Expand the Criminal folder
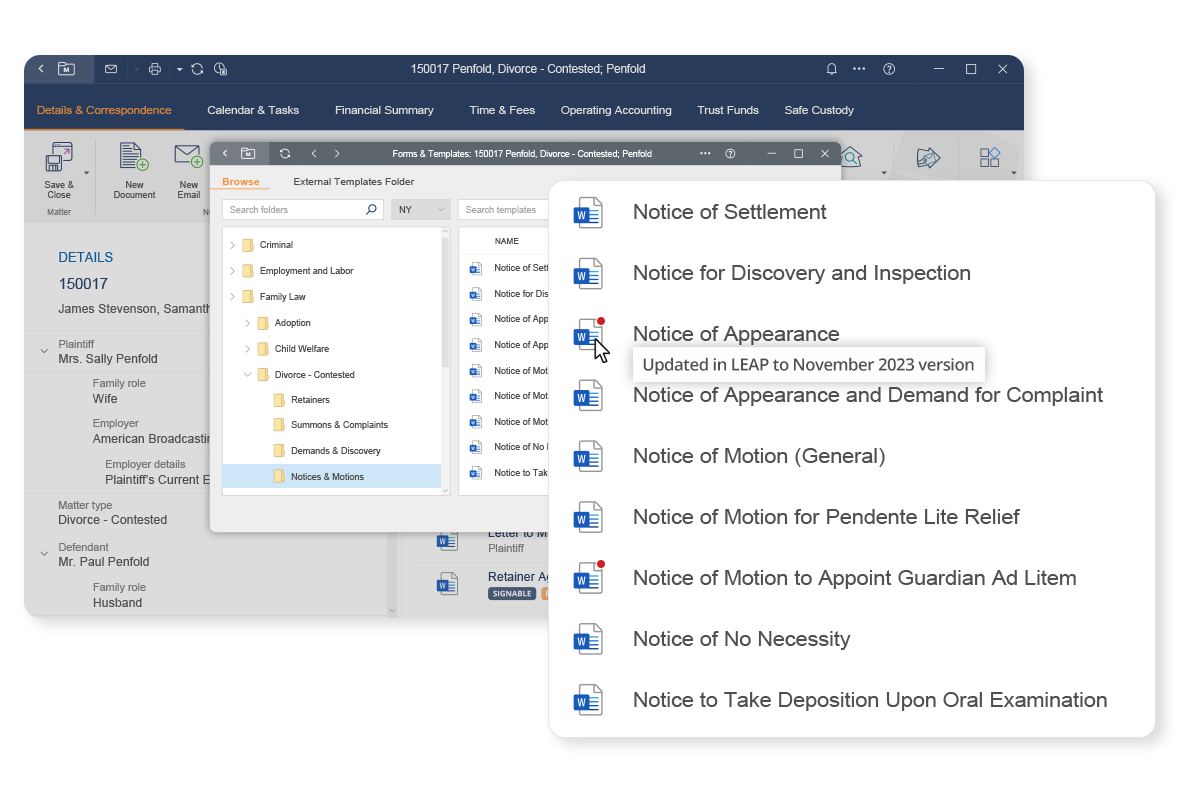 click(232, 245)
